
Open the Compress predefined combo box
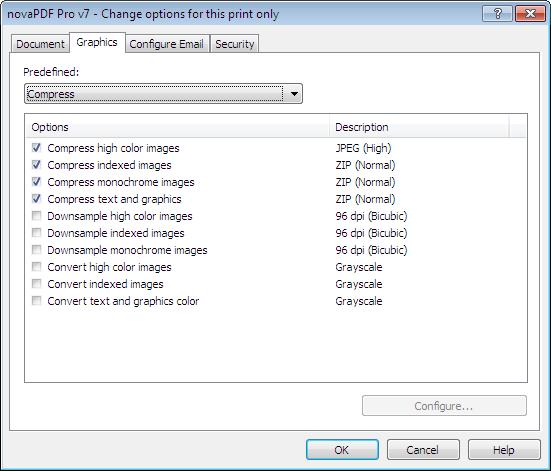163,94
